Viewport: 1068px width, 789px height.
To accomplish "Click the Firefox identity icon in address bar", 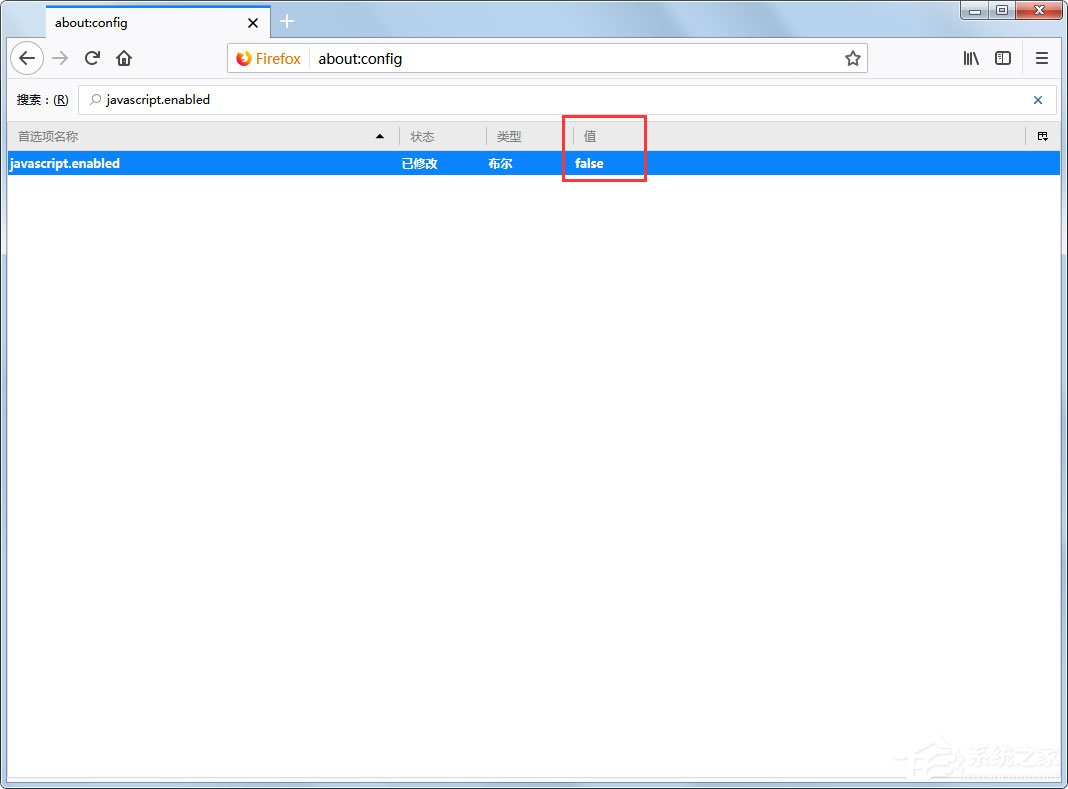I will click(267, 58).
